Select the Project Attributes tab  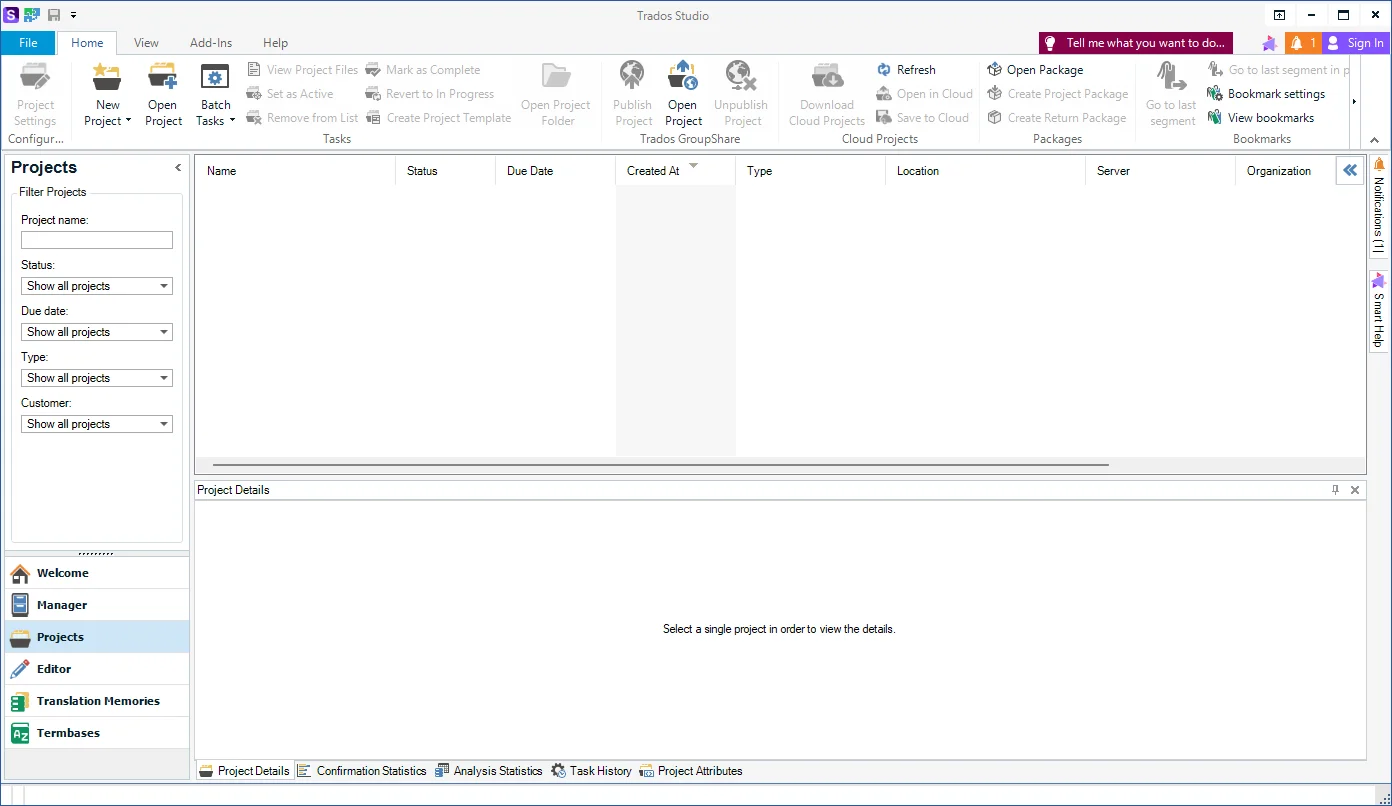click(691, 771)
